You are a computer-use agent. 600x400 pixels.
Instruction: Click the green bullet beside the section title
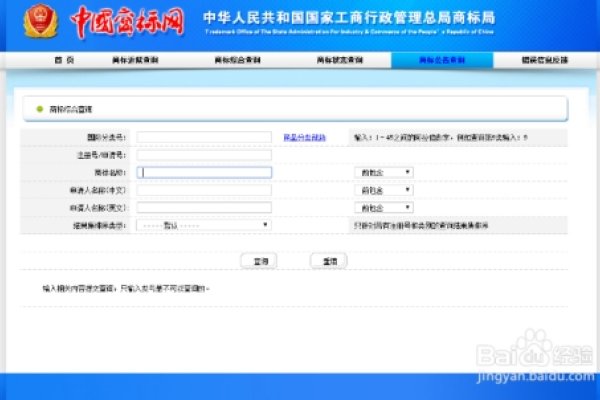pyautogui.click(x=39, y=109)
